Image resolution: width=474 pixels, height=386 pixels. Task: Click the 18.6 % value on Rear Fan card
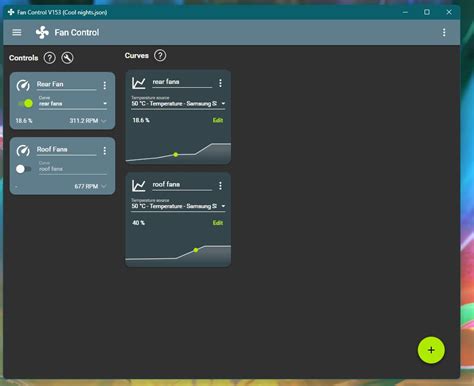pos(24,121)
